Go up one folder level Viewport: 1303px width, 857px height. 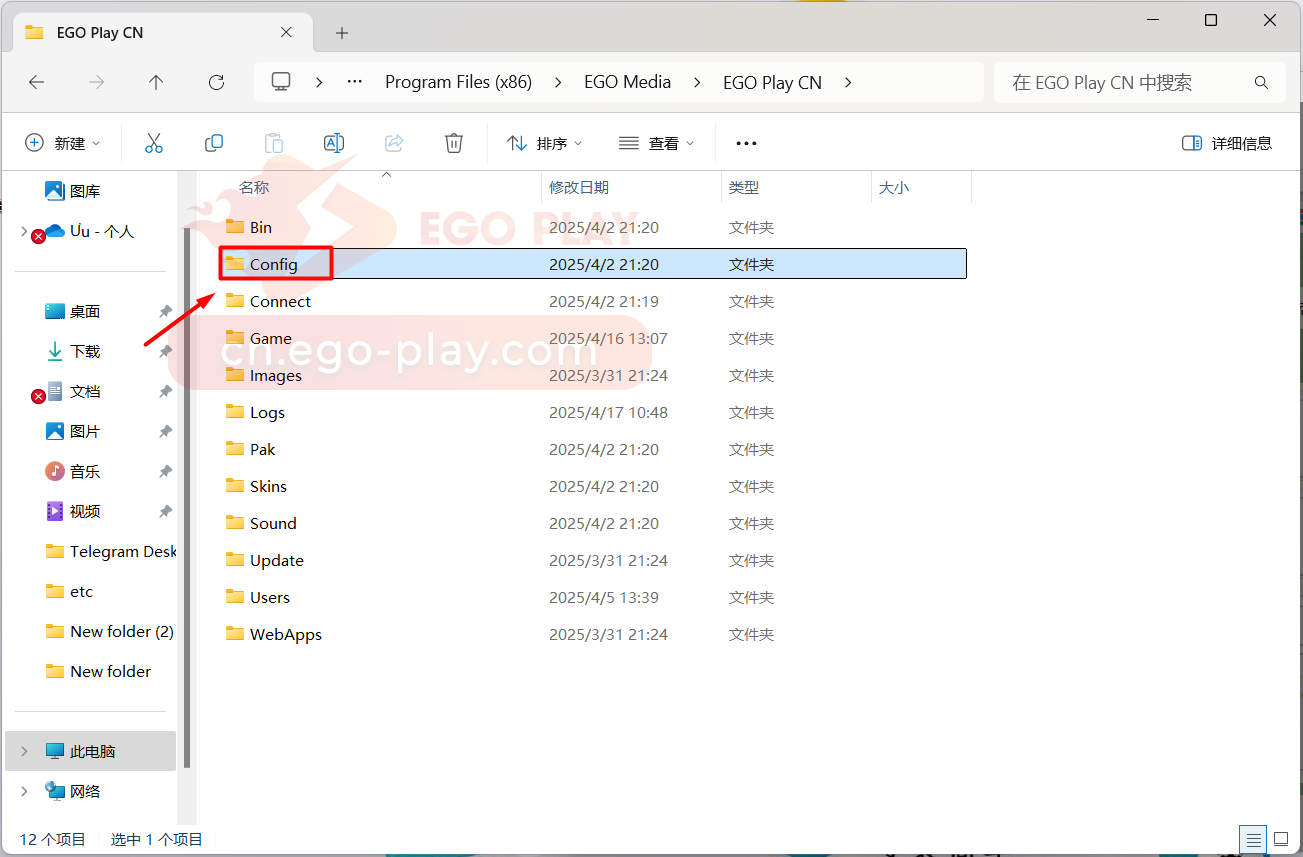coord(156,83)
